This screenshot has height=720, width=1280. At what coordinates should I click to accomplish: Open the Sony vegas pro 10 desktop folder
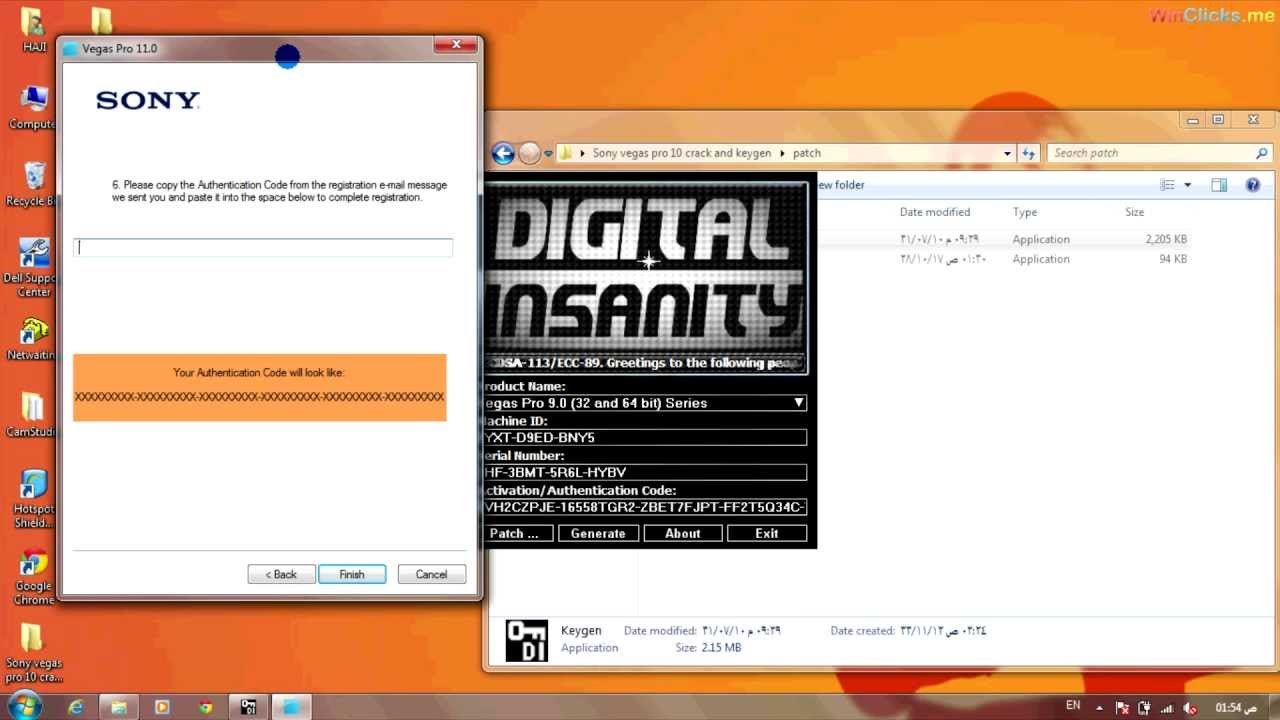click(x=33, y=655)
